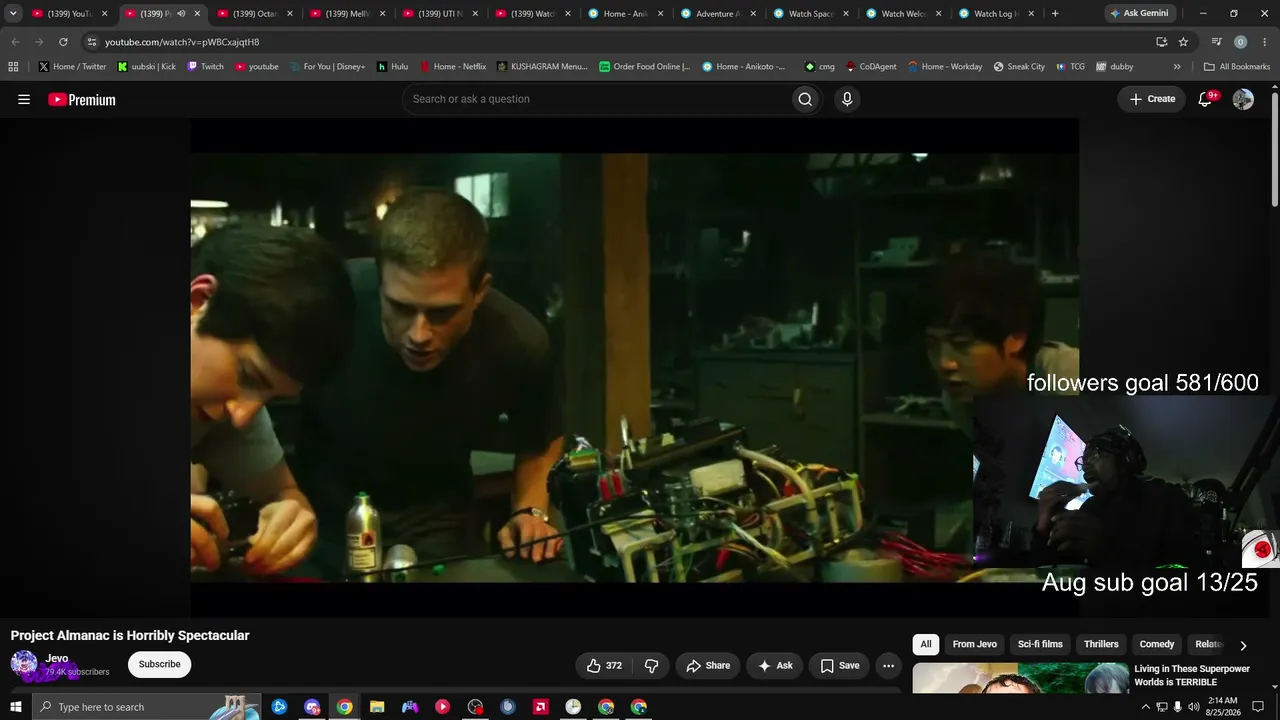The height and width of the screenshot is (720, 1280).
Task: Open Chrome profile avatar
Action: pyautogui.click(x=1241, y=42)
